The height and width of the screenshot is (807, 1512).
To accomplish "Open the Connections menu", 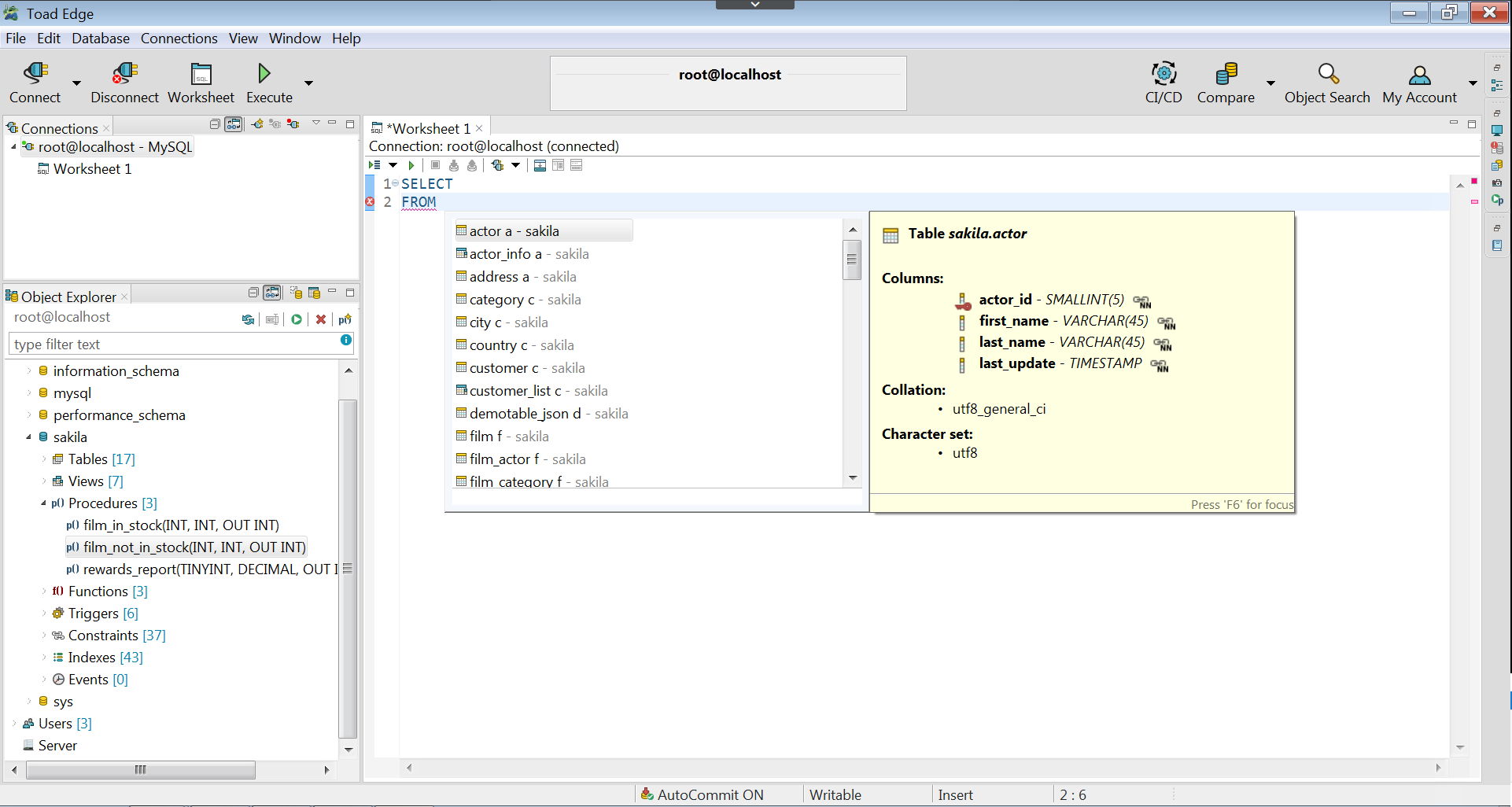I will [x=179, y=38].
